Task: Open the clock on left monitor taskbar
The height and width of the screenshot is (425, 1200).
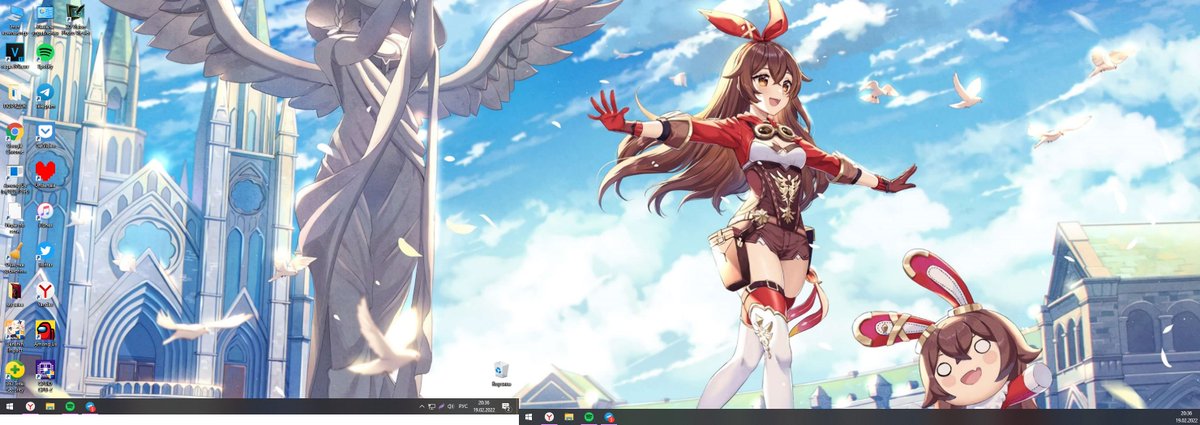Action: [x=484, y=407]
